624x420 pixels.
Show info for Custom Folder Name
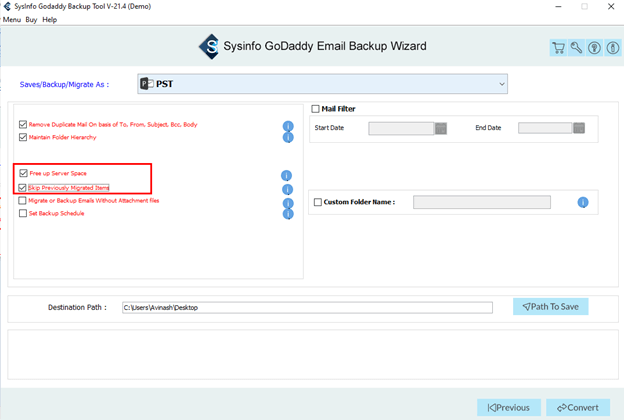click(583, 202)
